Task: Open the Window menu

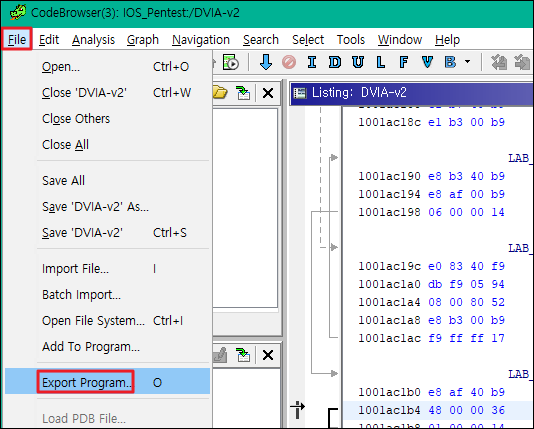Action: pos(400,39)
